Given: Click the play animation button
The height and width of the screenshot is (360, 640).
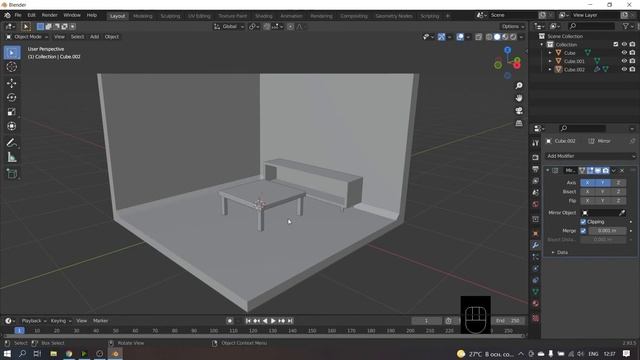Looking at the screenshot, I should click(273, 321).
